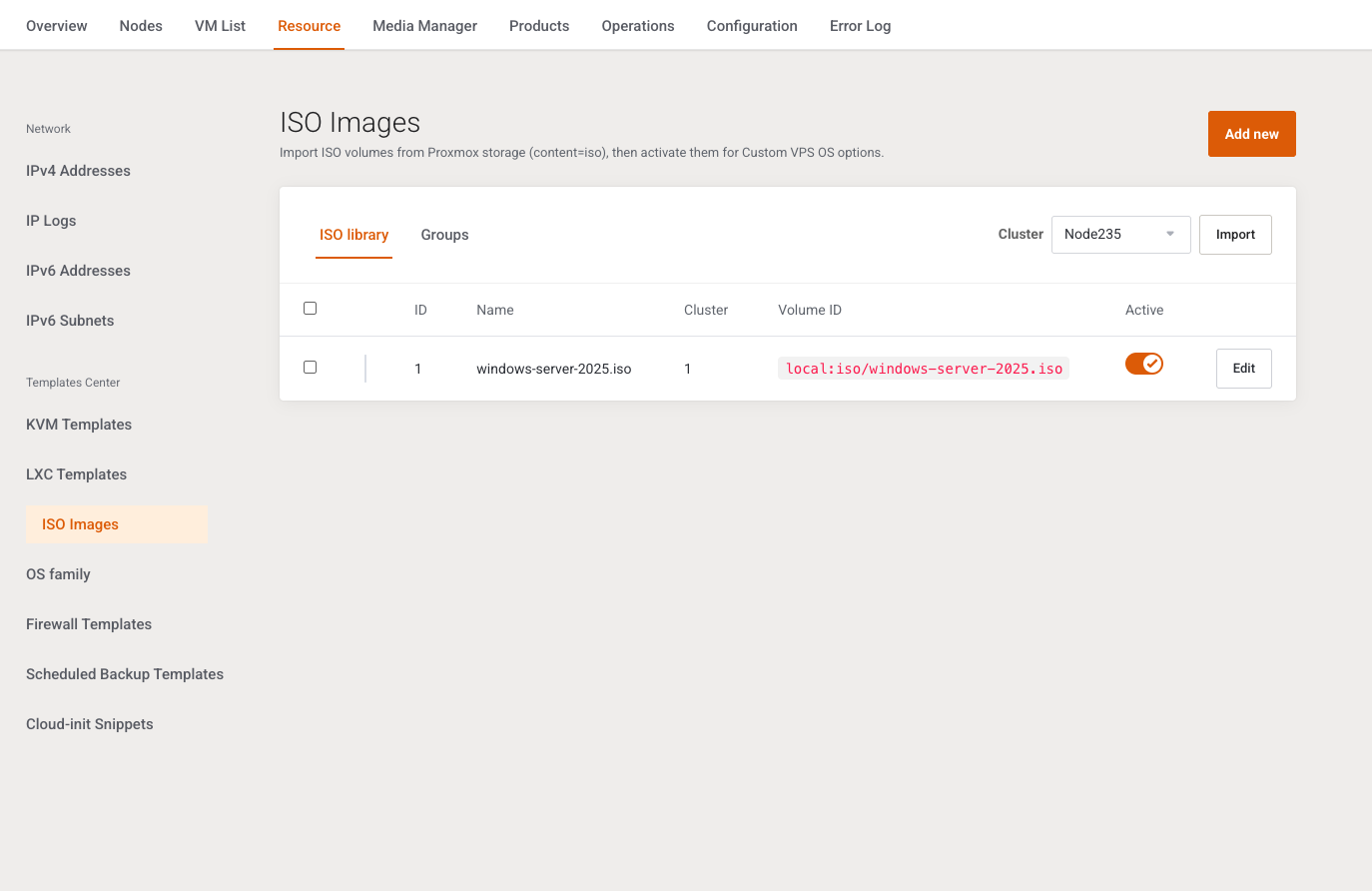The image size is (1372, 891).
Task: Toggle Active switch for windows-server-2025.iso
Action: 1144,364
